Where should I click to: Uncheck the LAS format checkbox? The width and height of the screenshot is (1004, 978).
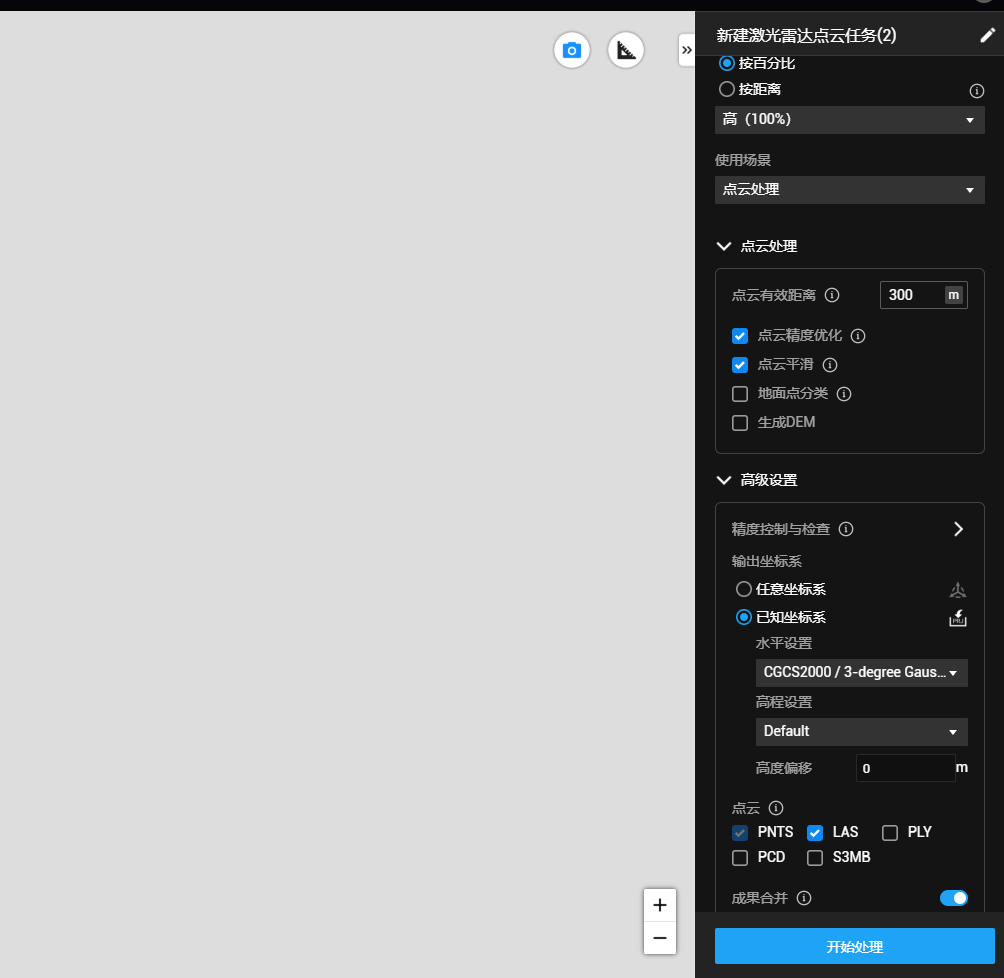[814, 833]
